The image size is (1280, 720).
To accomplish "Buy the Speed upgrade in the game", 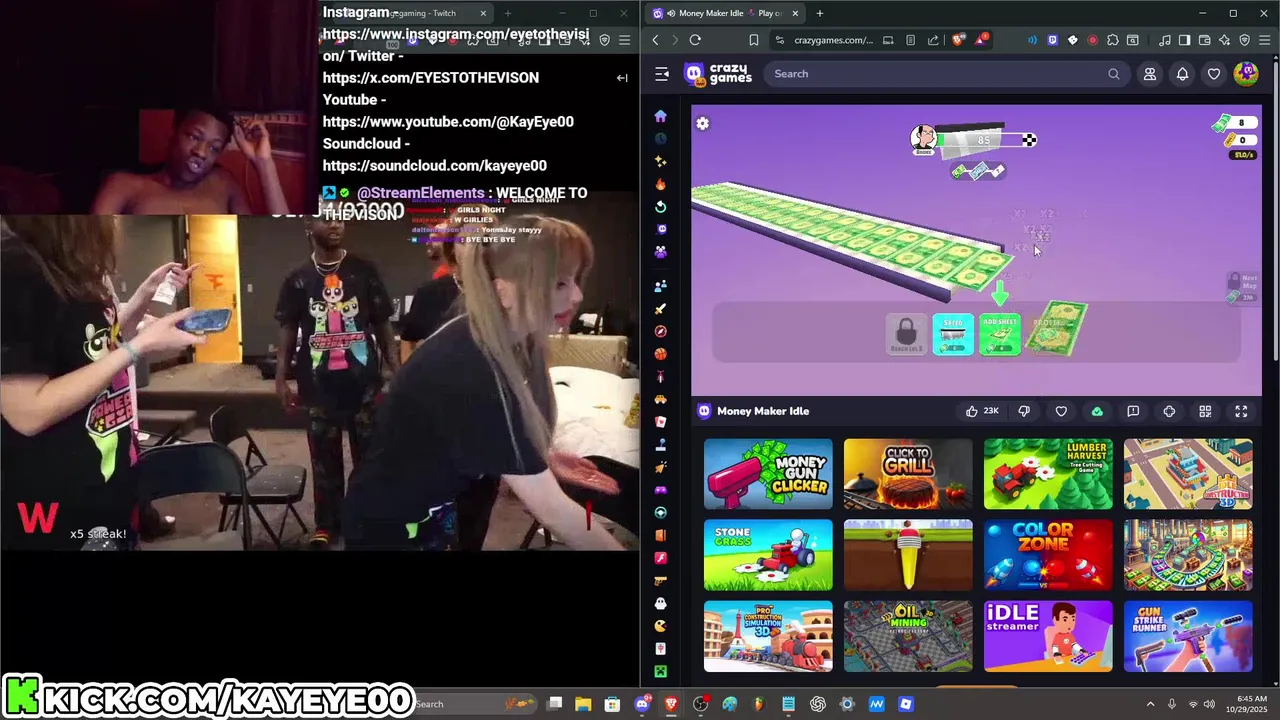I will (x=953, y=334).
